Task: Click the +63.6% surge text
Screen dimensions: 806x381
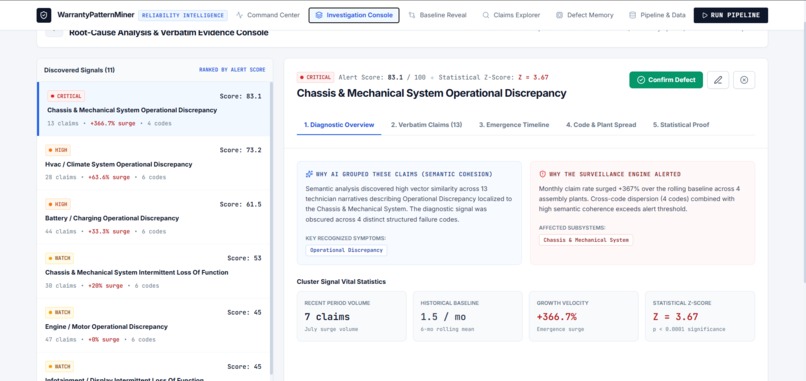Action: 108,177
